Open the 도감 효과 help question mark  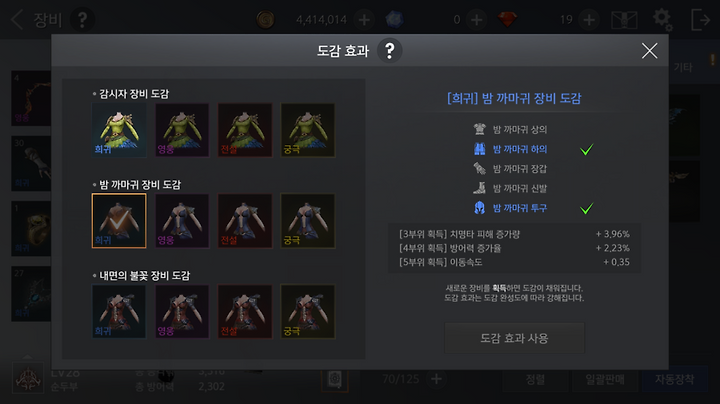(x=389, y=50)
